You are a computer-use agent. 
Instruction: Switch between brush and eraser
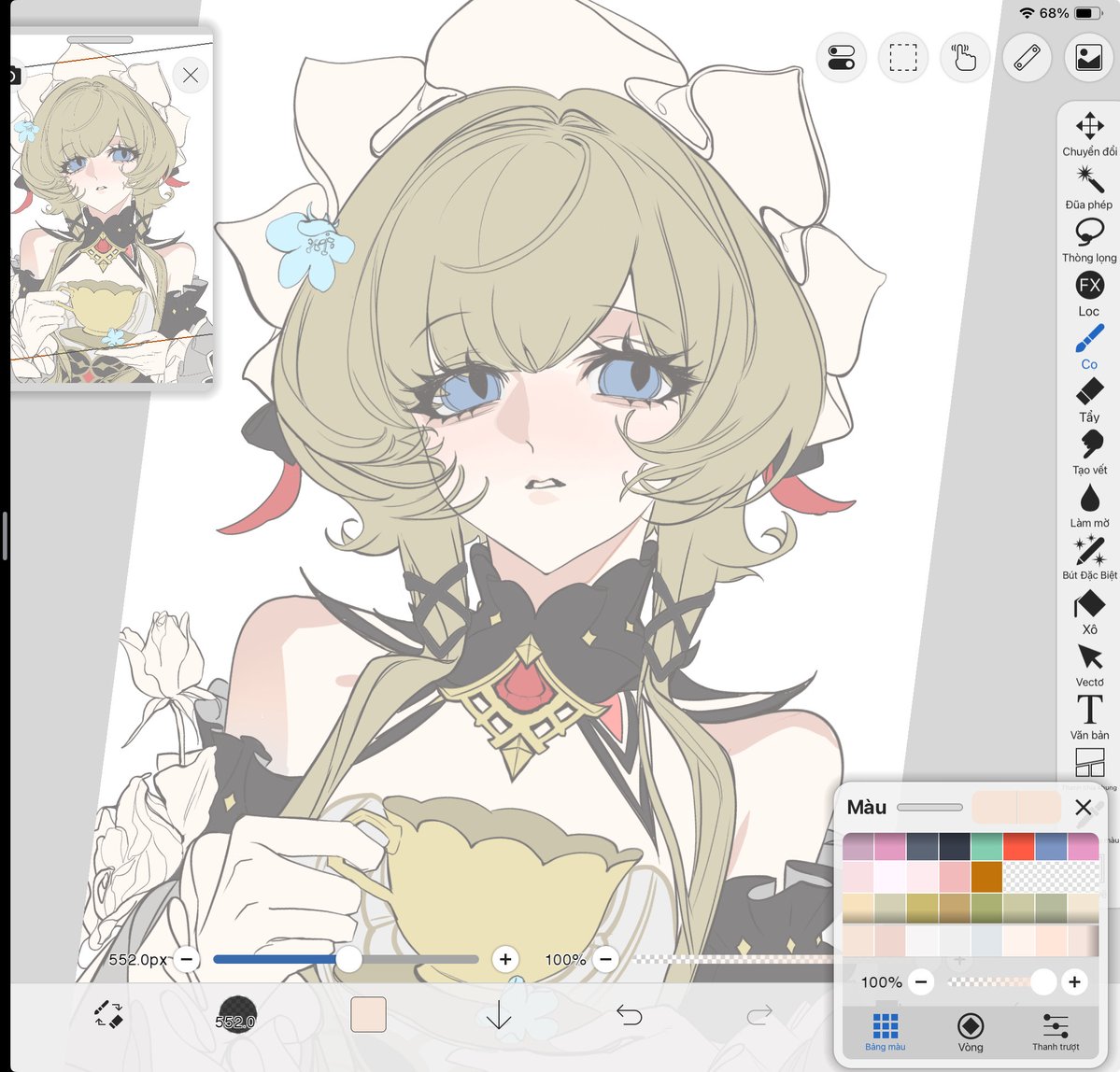click(108, 1015)
